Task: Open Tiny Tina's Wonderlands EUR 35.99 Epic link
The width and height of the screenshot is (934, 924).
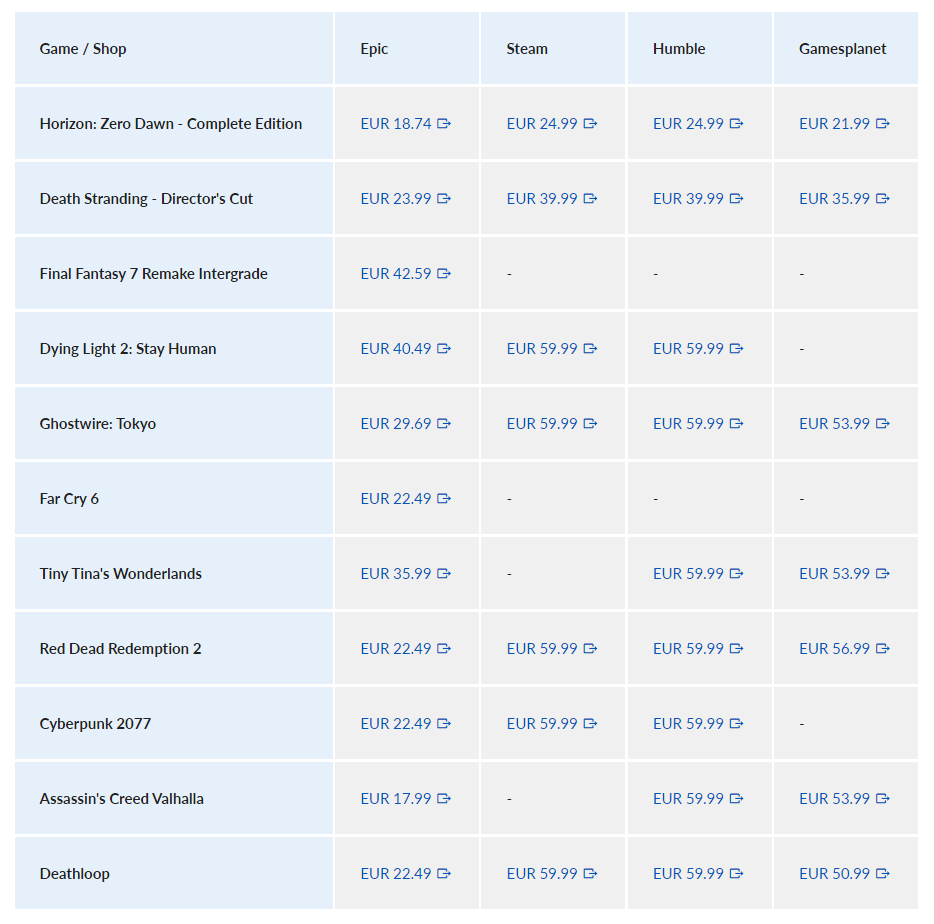Action: pos(396,574)
